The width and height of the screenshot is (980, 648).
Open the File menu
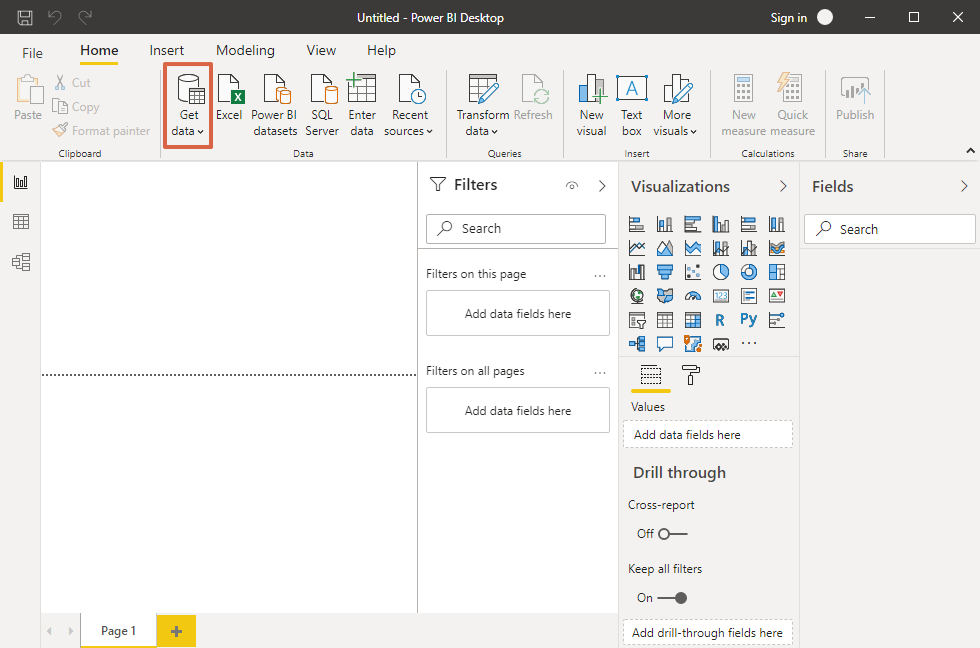(33, 53)
